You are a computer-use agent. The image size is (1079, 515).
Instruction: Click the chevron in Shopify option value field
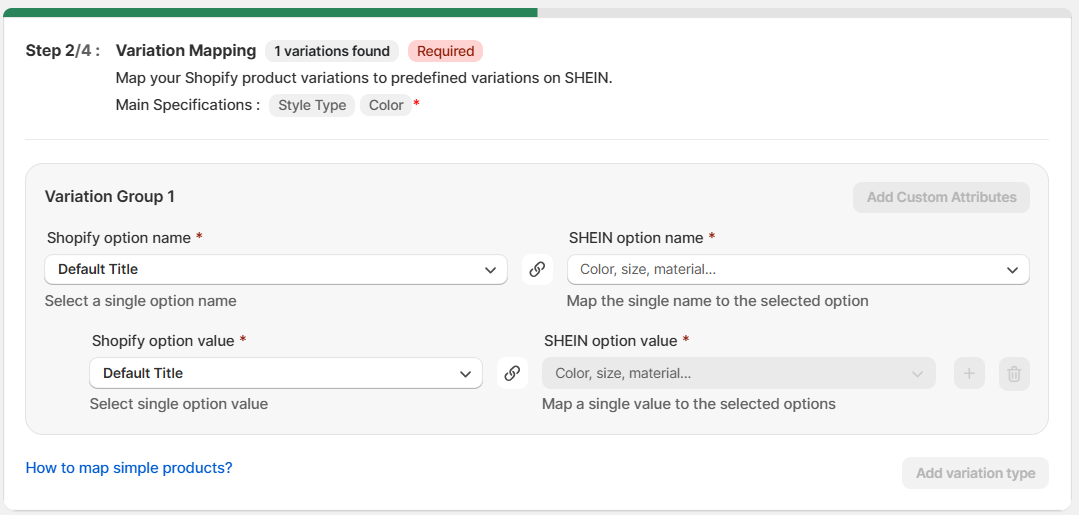(465, 374)
